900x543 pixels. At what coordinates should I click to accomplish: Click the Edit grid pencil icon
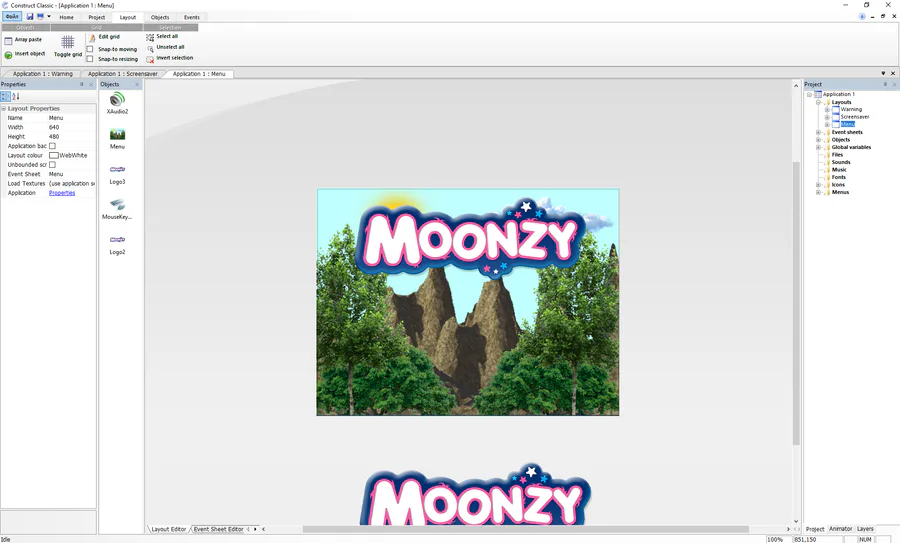tap(92, 38)
